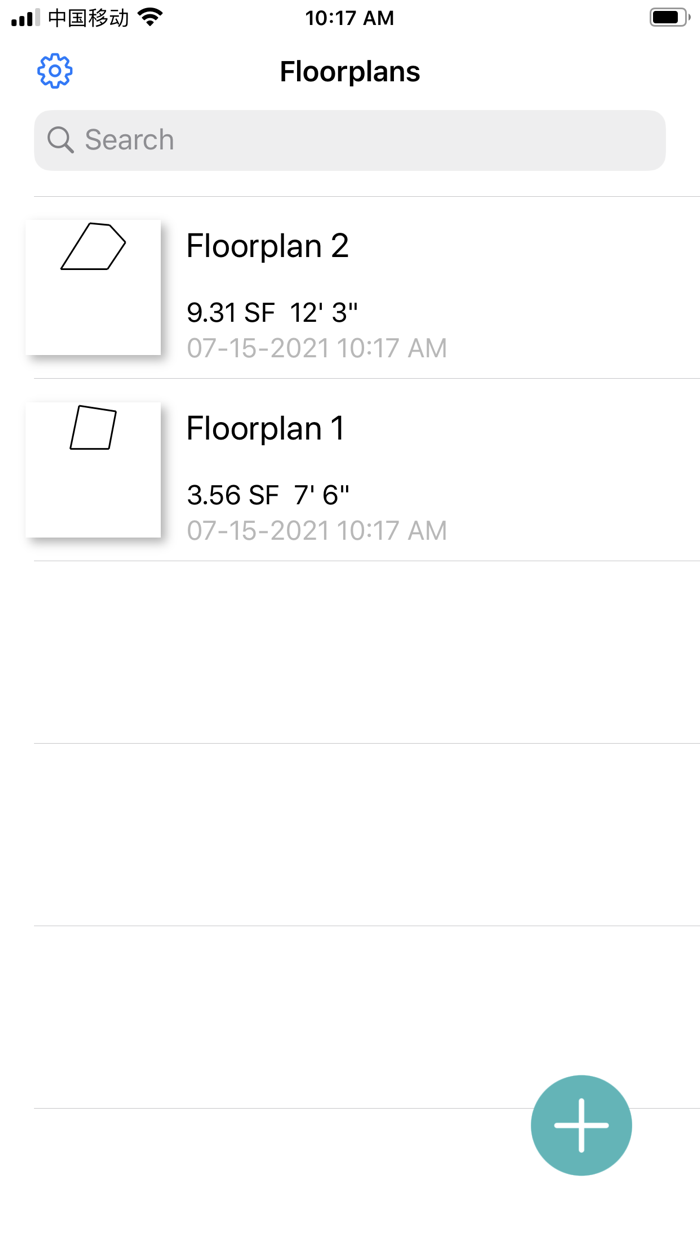This screenshot has width=700, height=1244.
Task: Tap the 3.56 SF measurement text
Action: (228, 494)
